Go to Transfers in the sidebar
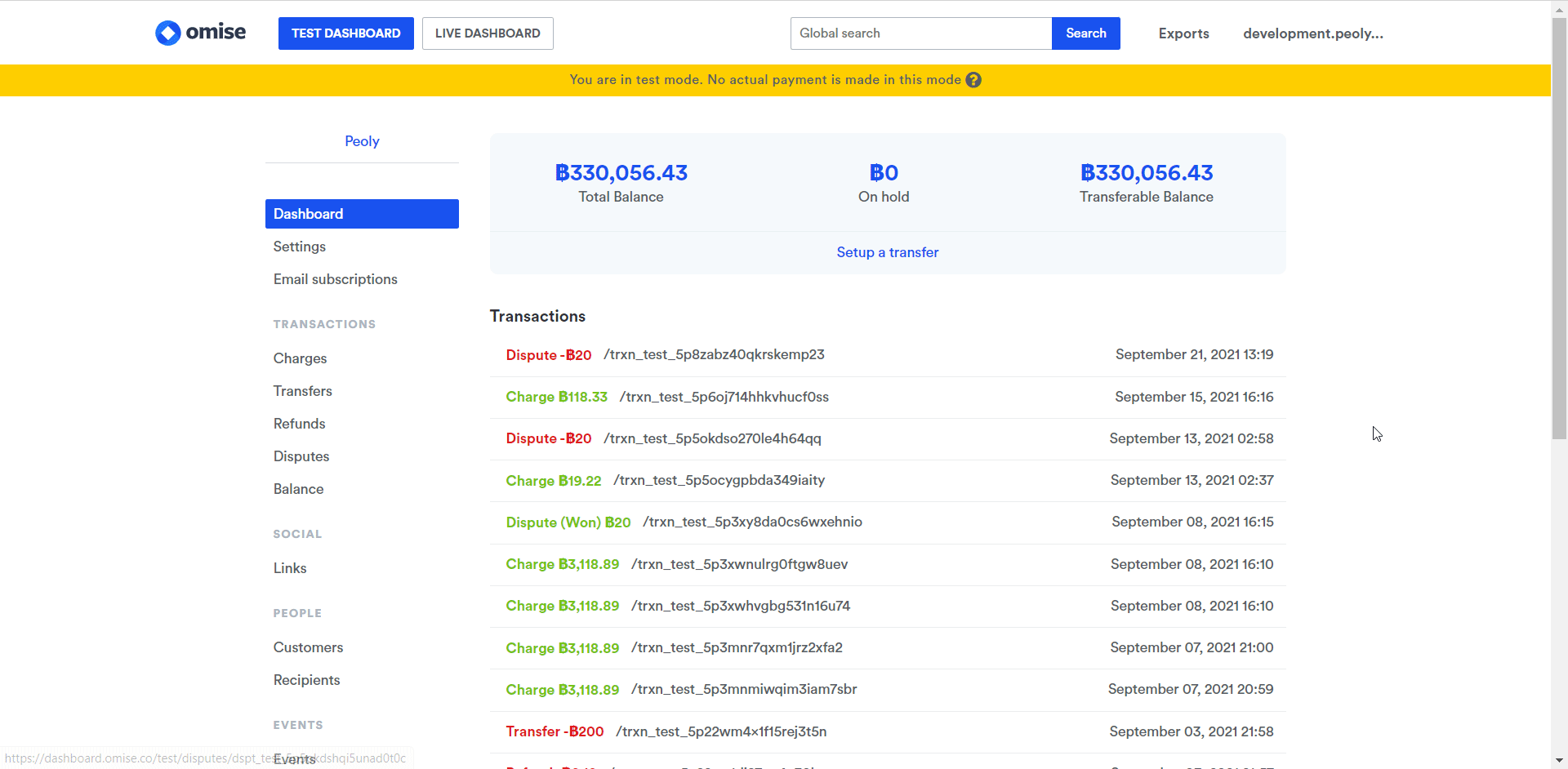 [x=303, y=391]
